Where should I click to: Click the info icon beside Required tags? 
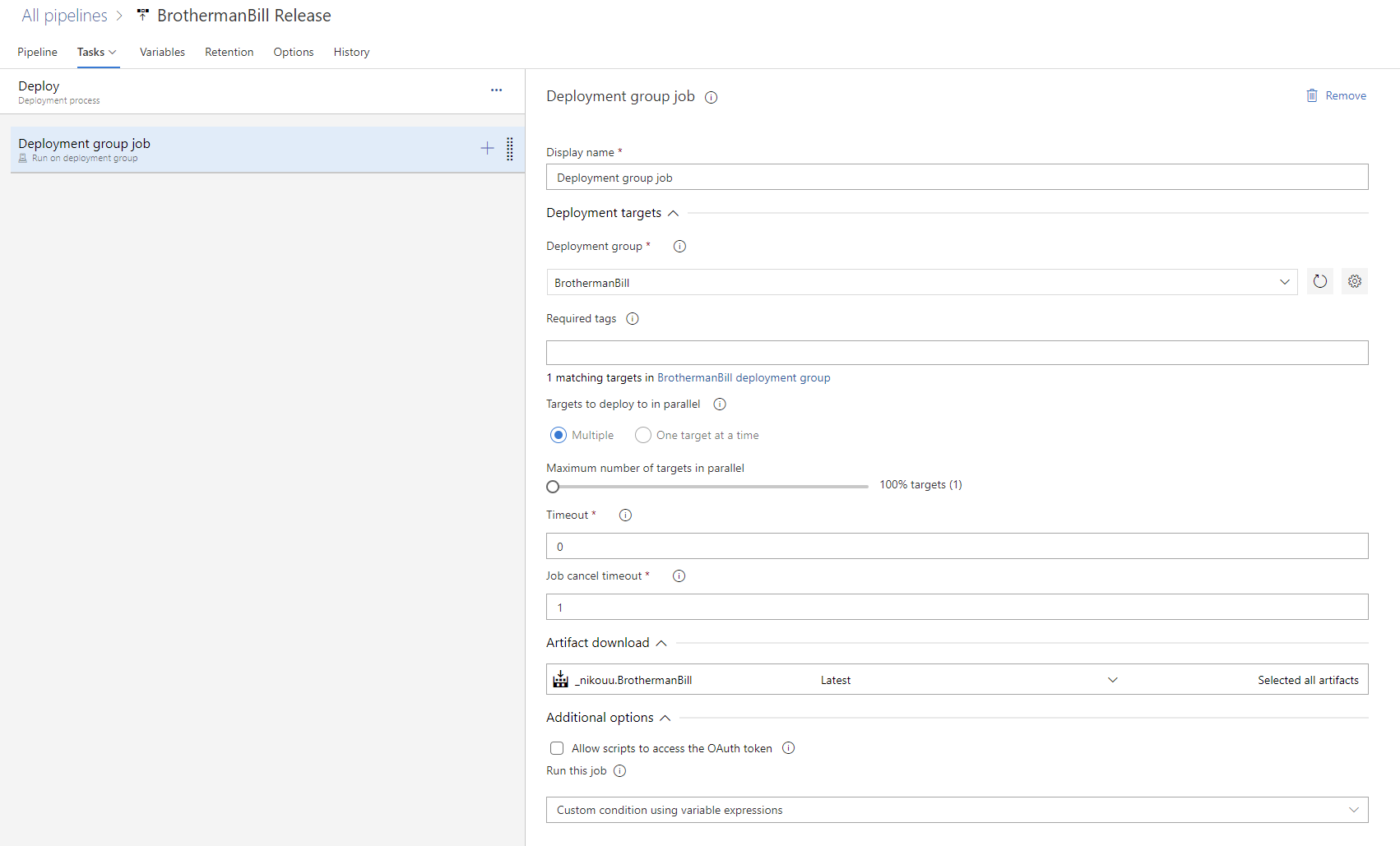click(x=632, y=319)
